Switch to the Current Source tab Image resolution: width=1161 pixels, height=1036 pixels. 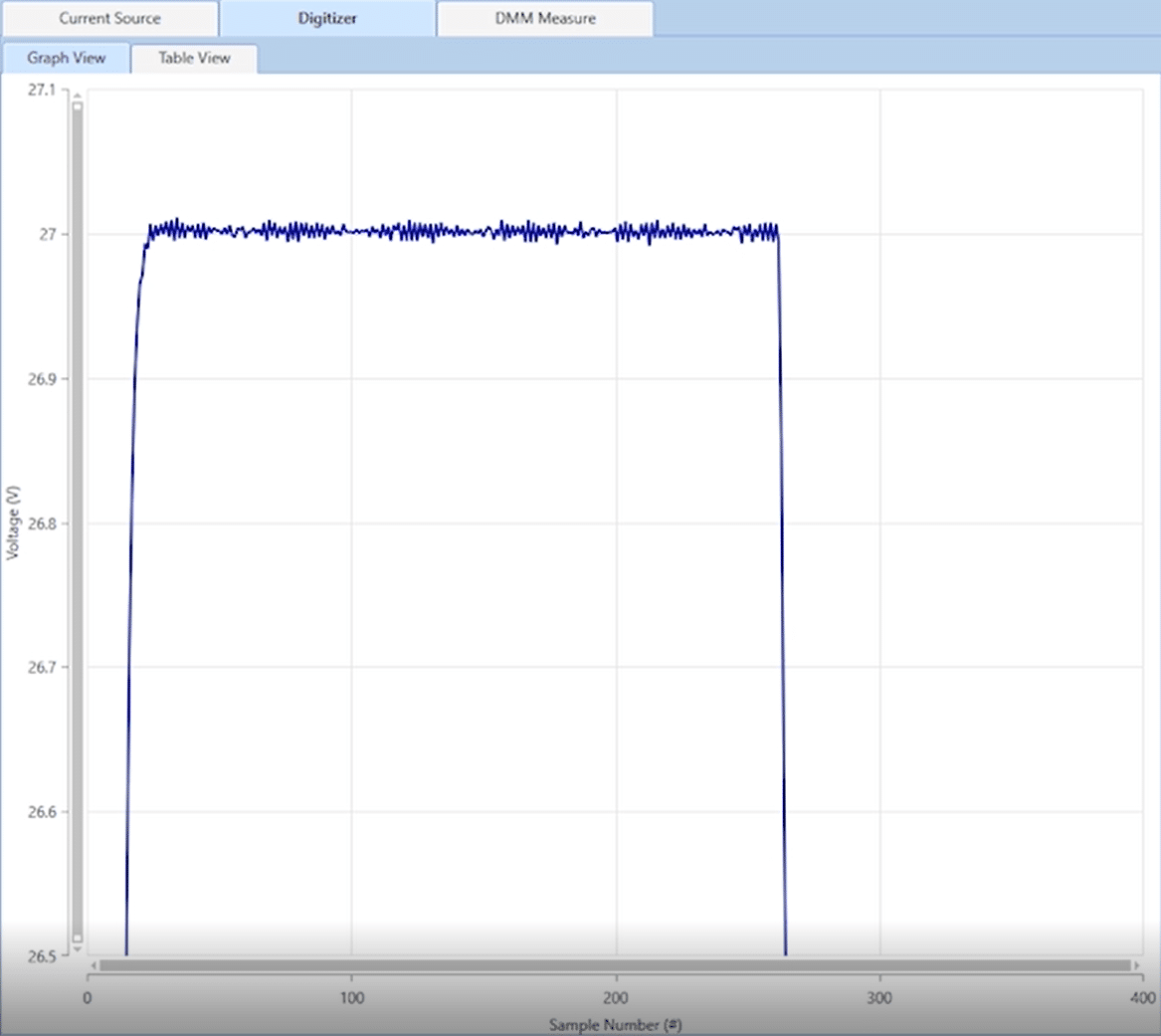[x=109, y=19]
